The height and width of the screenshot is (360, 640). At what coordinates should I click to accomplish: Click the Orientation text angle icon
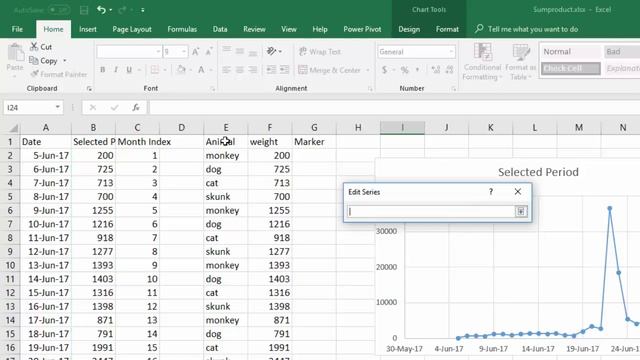point(271,51)
